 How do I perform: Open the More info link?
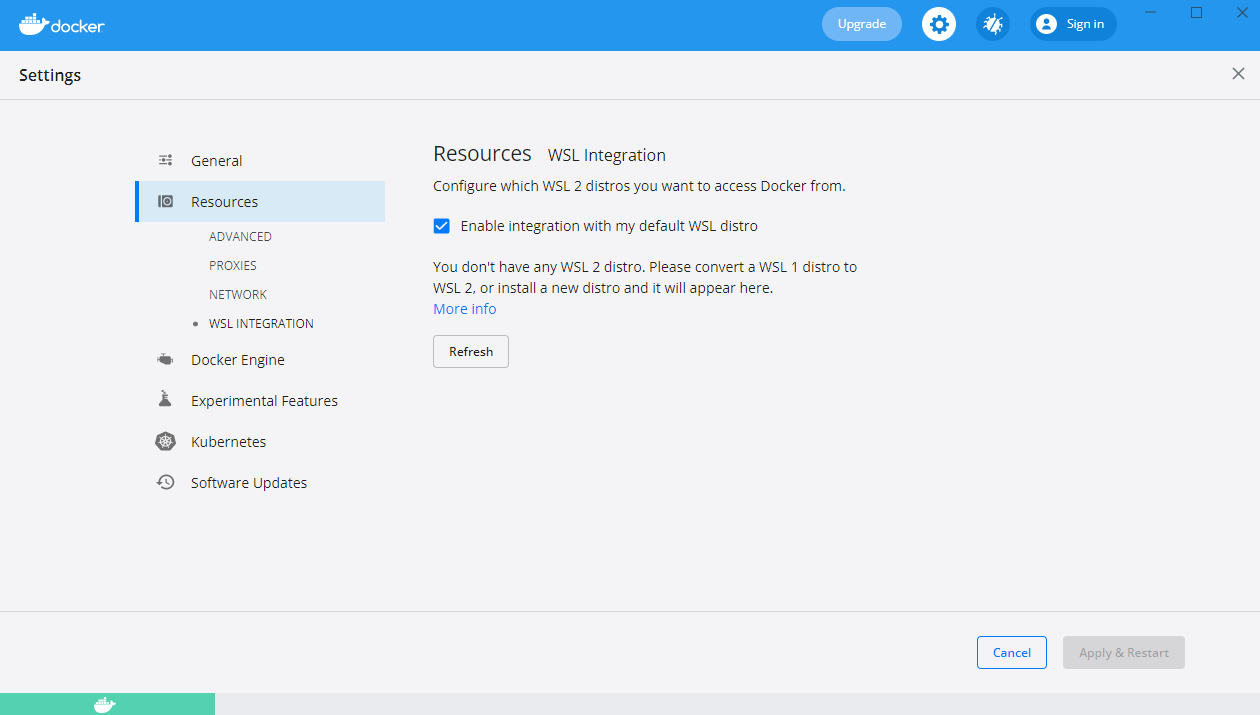click(x=465, y=309)
